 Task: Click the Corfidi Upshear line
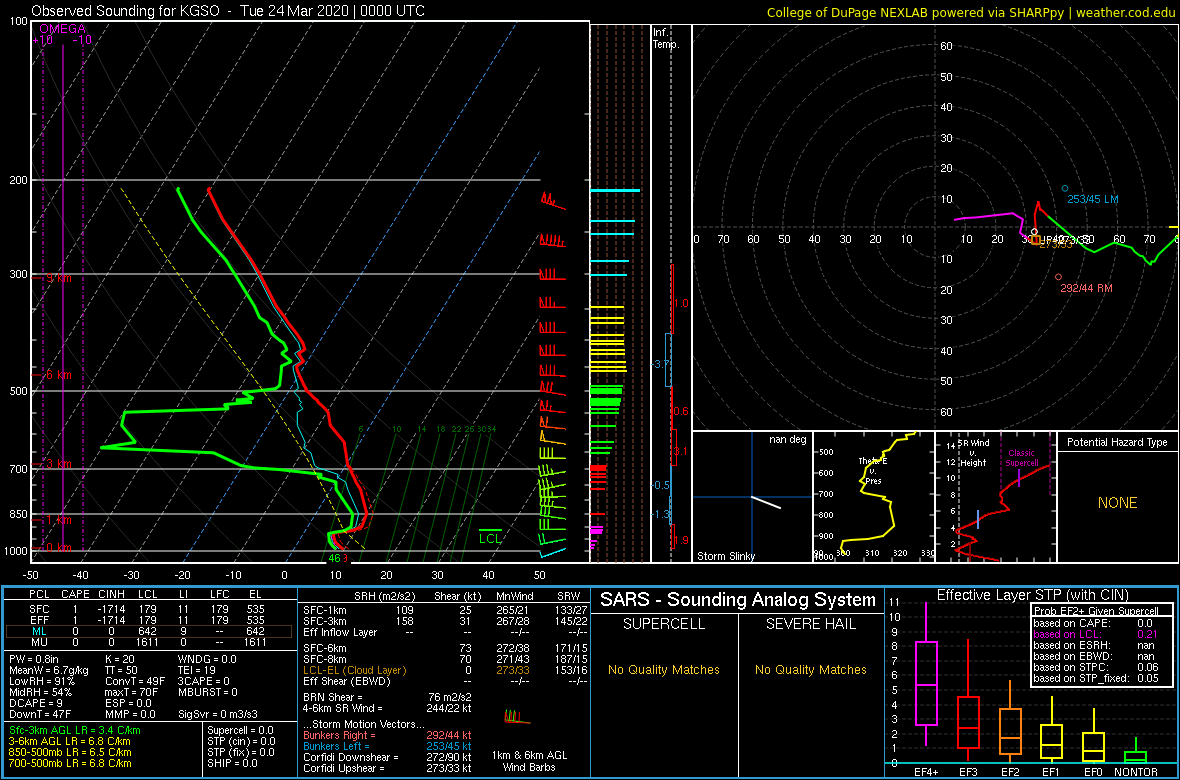tap(388, 769)
